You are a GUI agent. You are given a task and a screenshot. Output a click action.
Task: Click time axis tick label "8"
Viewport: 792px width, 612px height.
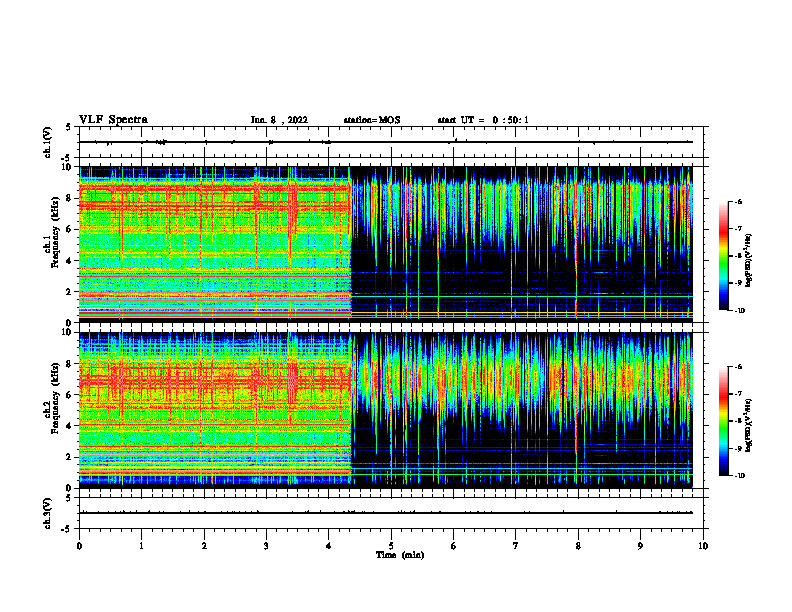click(578, 546)
